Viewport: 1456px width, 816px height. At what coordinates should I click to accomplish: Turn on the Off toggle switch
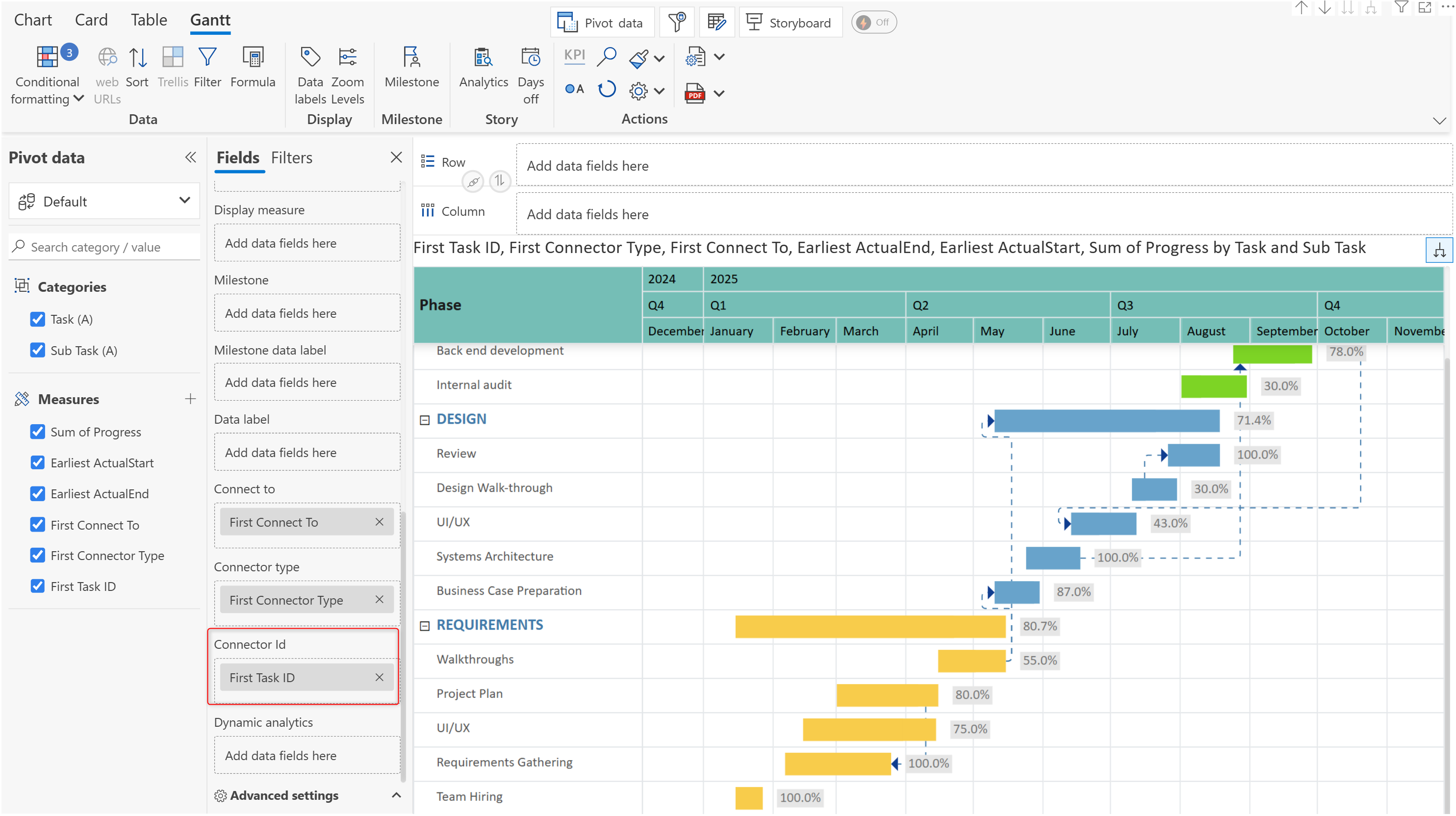pyautogui.click(x=873, y=23)
